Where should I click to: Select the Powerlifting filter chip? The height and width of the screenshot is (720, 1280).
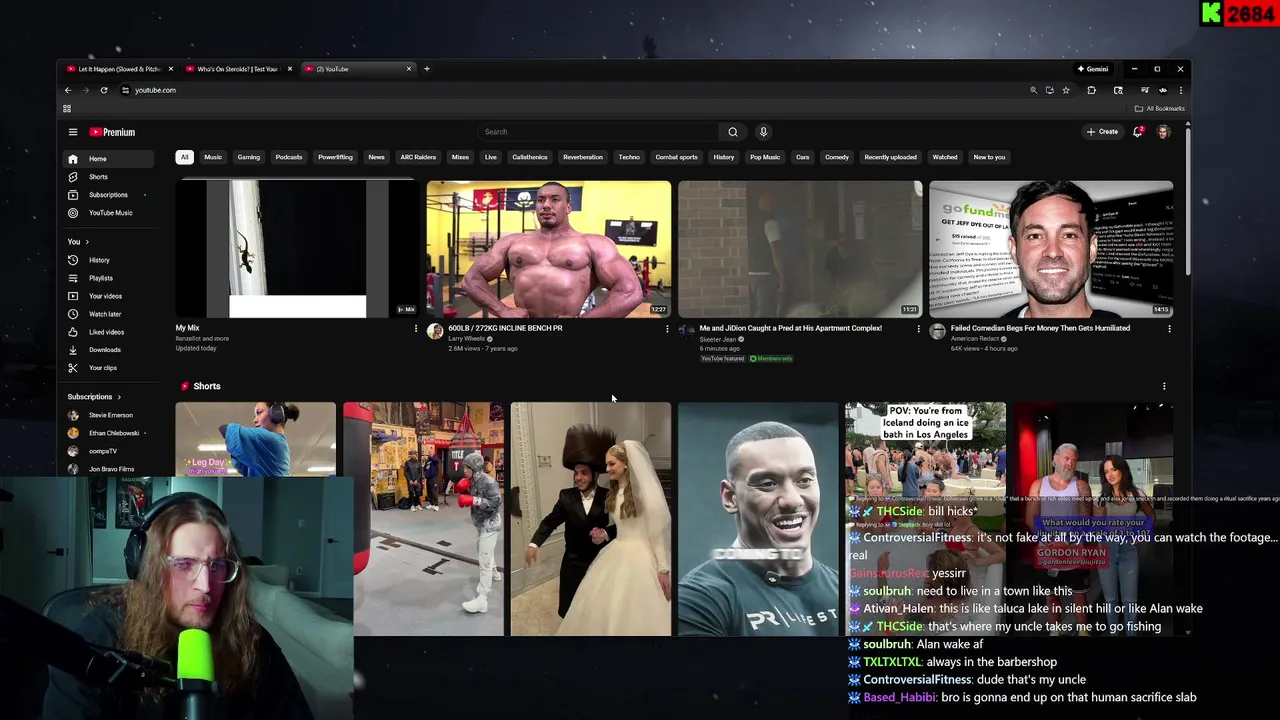tap(335, 157)
